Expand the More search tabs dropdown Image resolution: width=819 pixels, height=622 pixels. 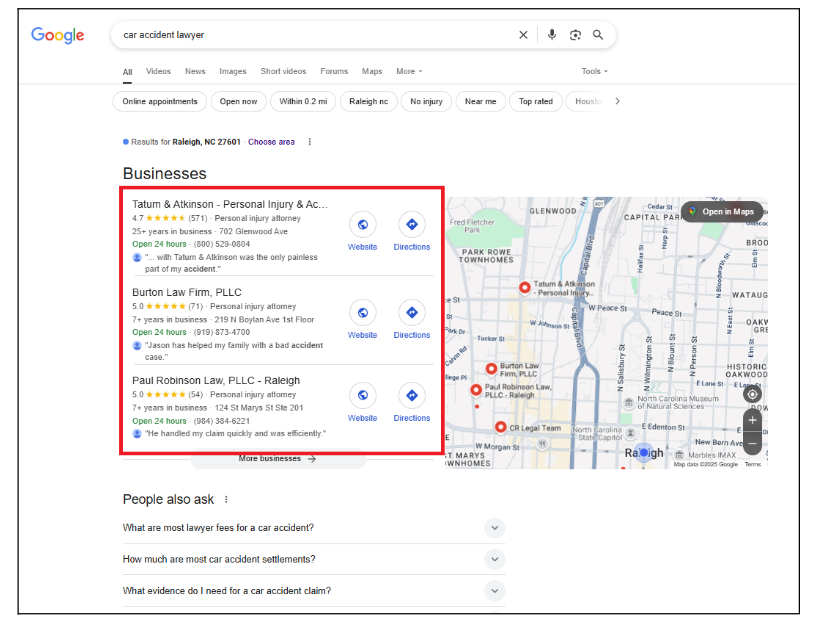coord(409,72)
